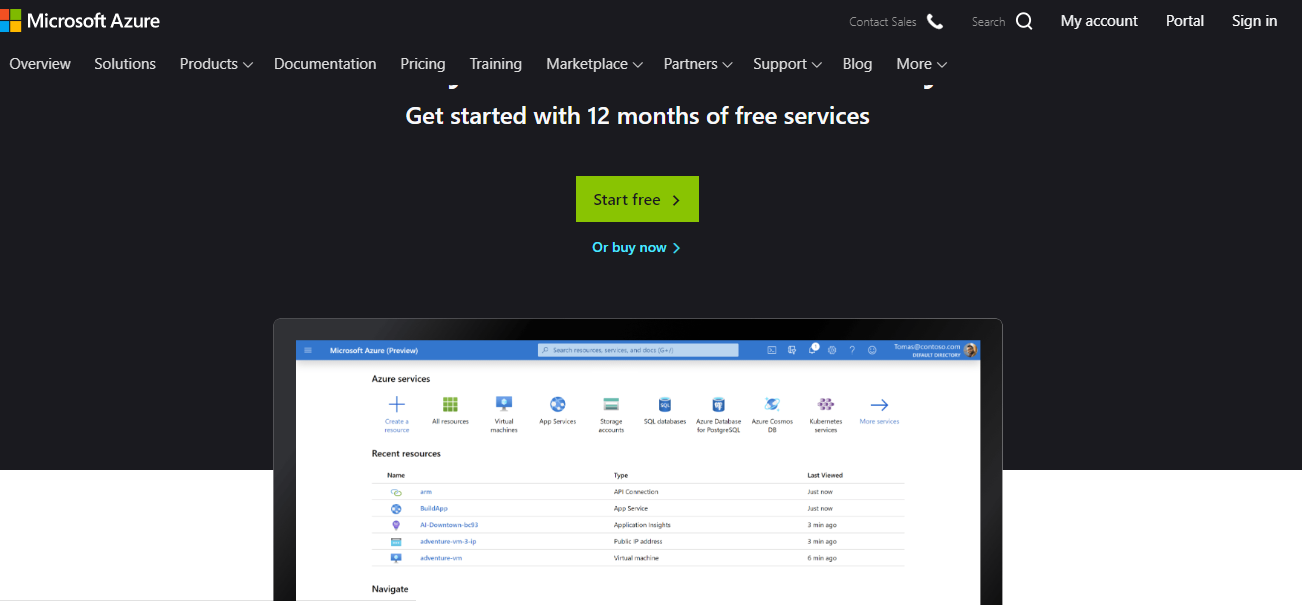The width and height of the screenshot is (1302, 605).
Task: Go to the Overview nav item
Action: pos(40,64)
